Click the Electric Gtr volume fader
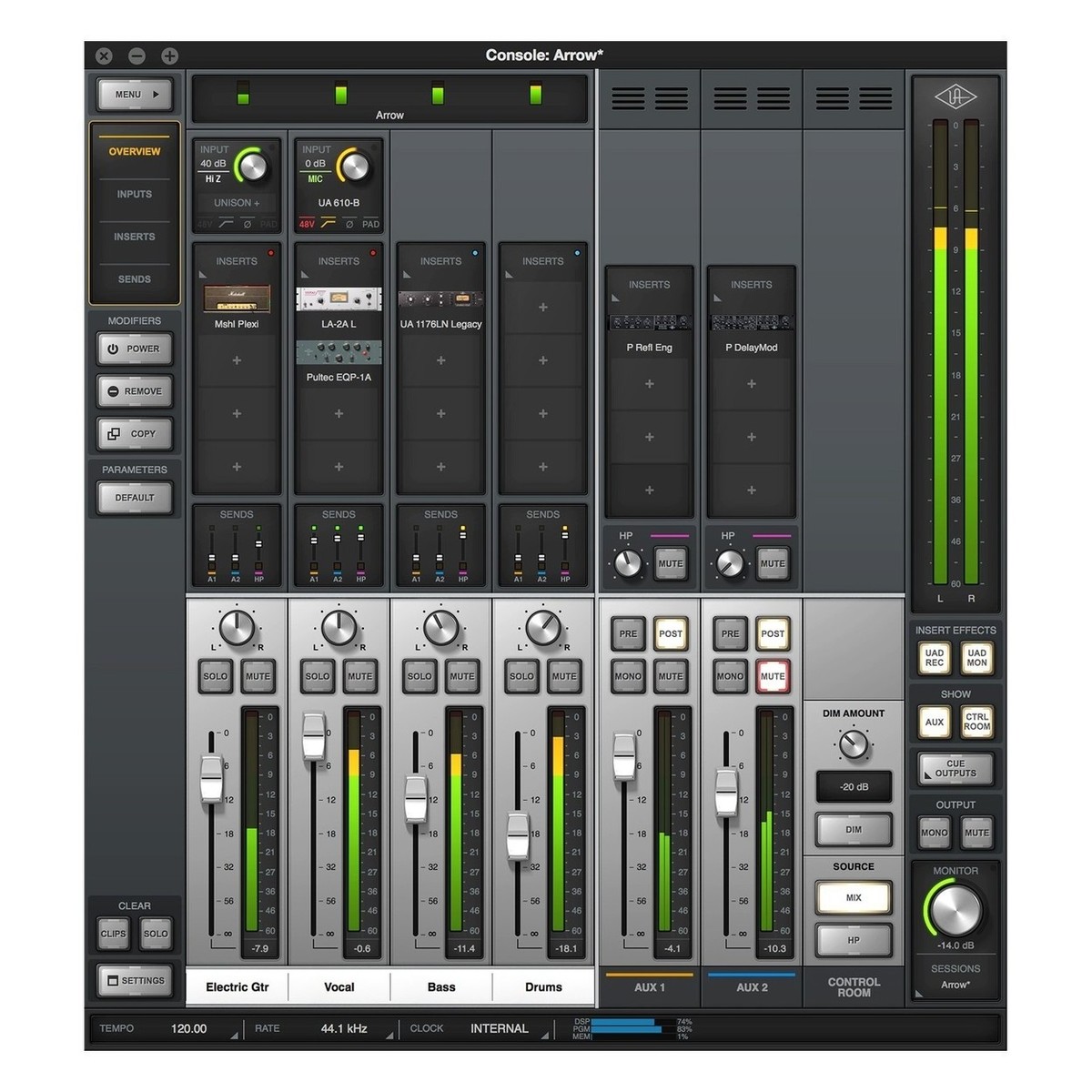 click(x=211, y=778)
